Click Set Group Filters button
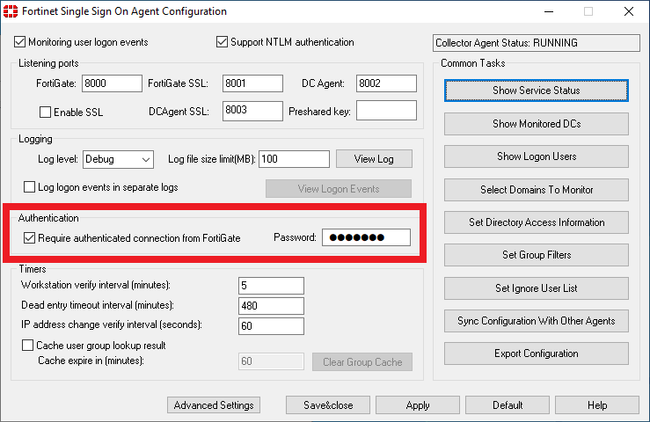Viewport: 650px width, 422px height. 536,255
